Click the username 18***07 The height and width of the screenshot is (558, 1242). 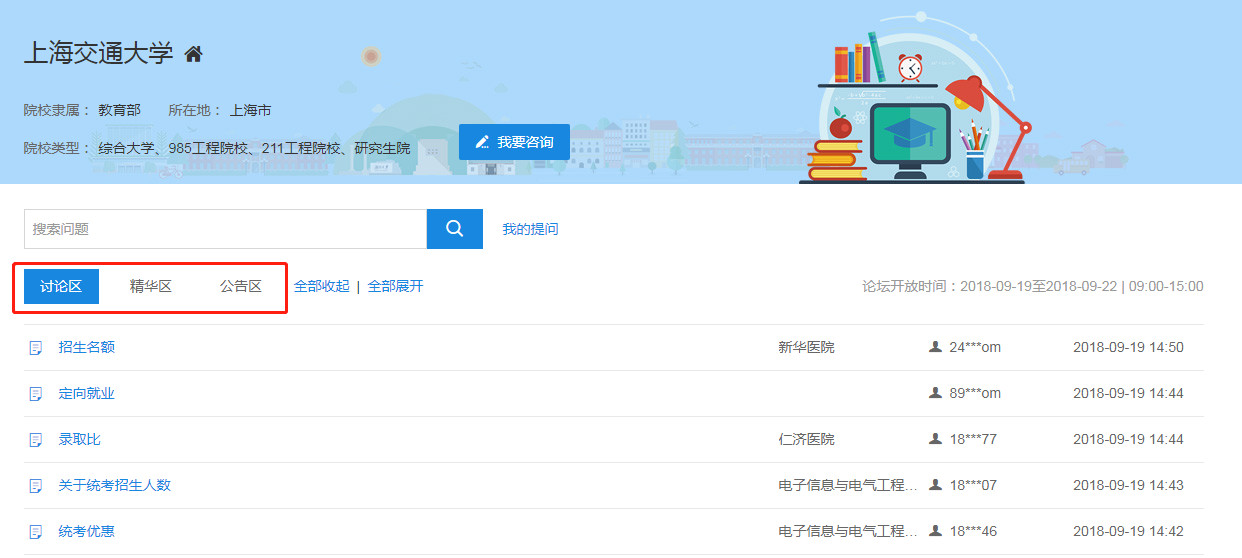point(973,485)
